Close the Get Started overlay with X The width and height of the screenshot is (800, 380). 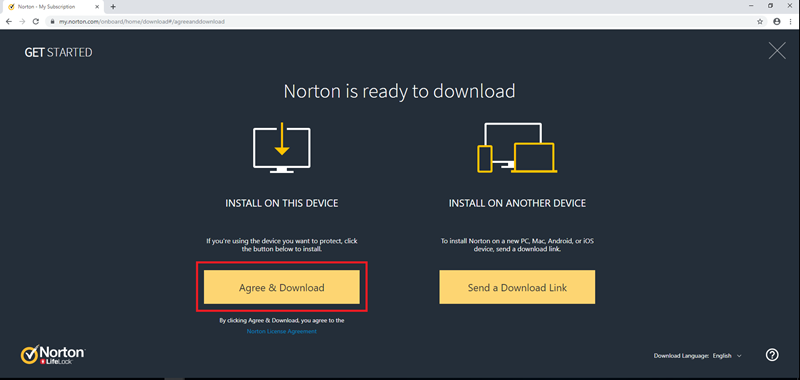(x=777, y=50)
